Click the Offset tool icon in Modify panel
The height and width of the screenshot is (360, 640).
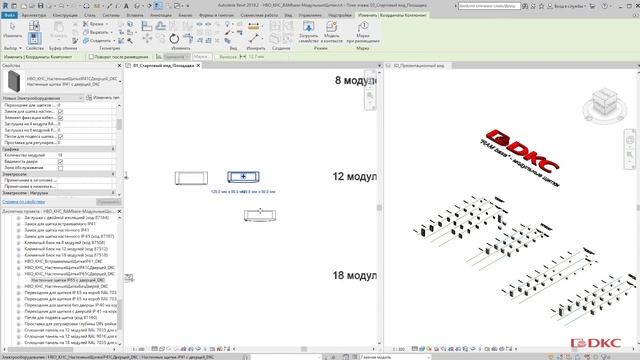[161, 27]
